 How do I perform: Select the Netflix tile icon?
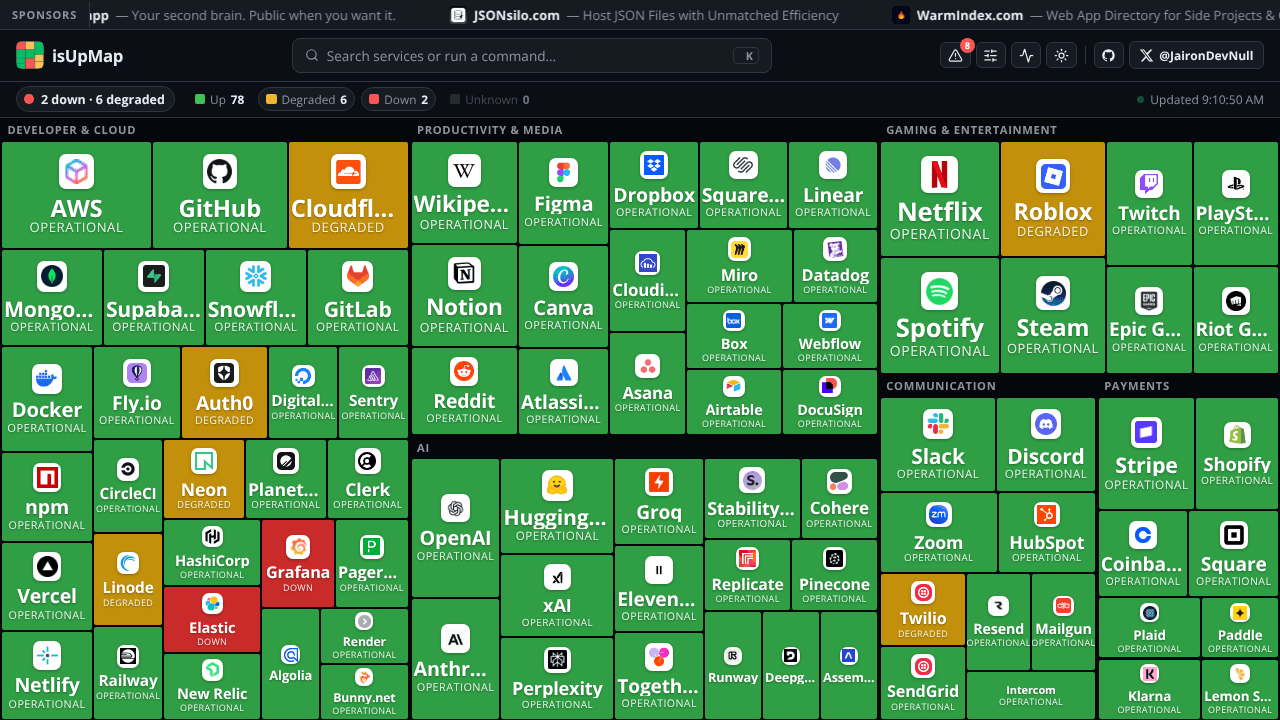[939, 174]
